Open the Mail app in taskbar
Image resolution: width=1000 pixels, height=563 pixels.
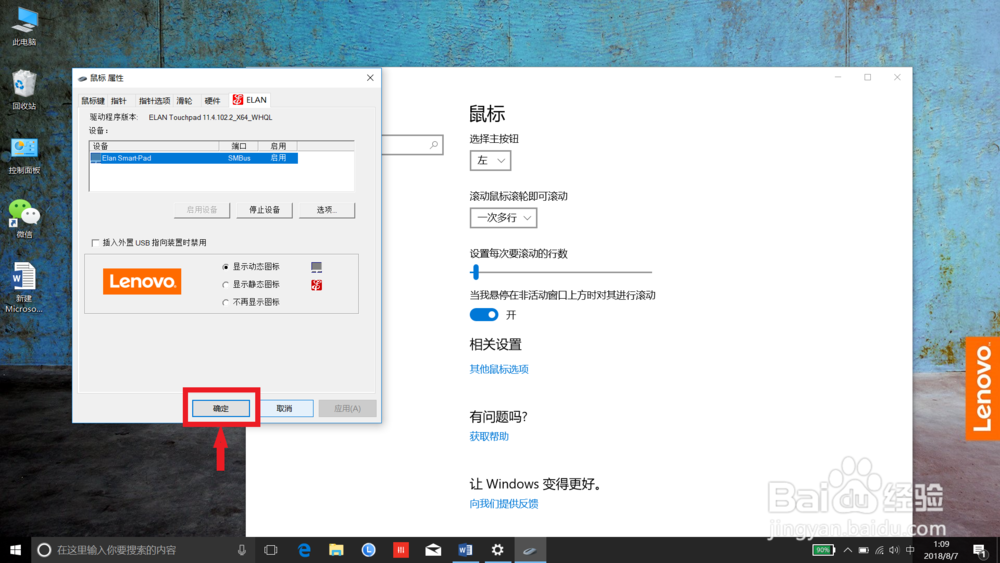[433, 550]
